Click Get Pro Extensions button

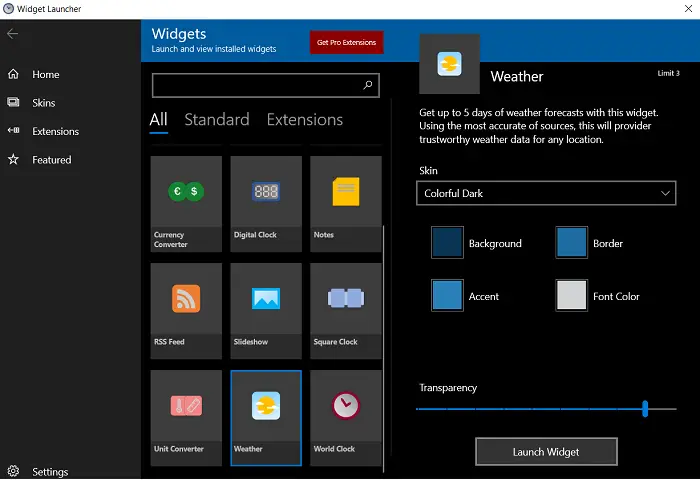346,42
